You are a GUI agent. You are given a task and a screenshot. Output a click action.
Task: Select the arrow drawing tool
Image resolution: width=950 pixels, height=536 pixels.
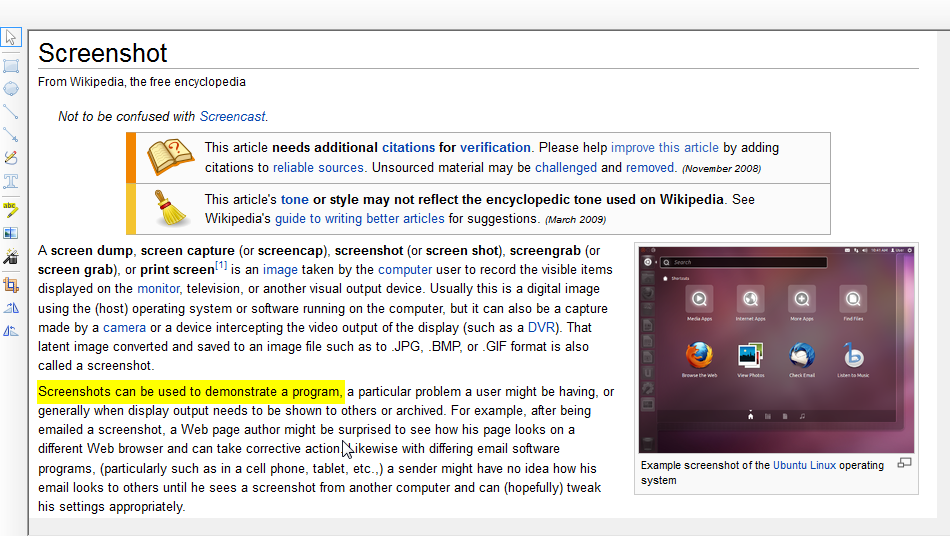coord(11,134)
